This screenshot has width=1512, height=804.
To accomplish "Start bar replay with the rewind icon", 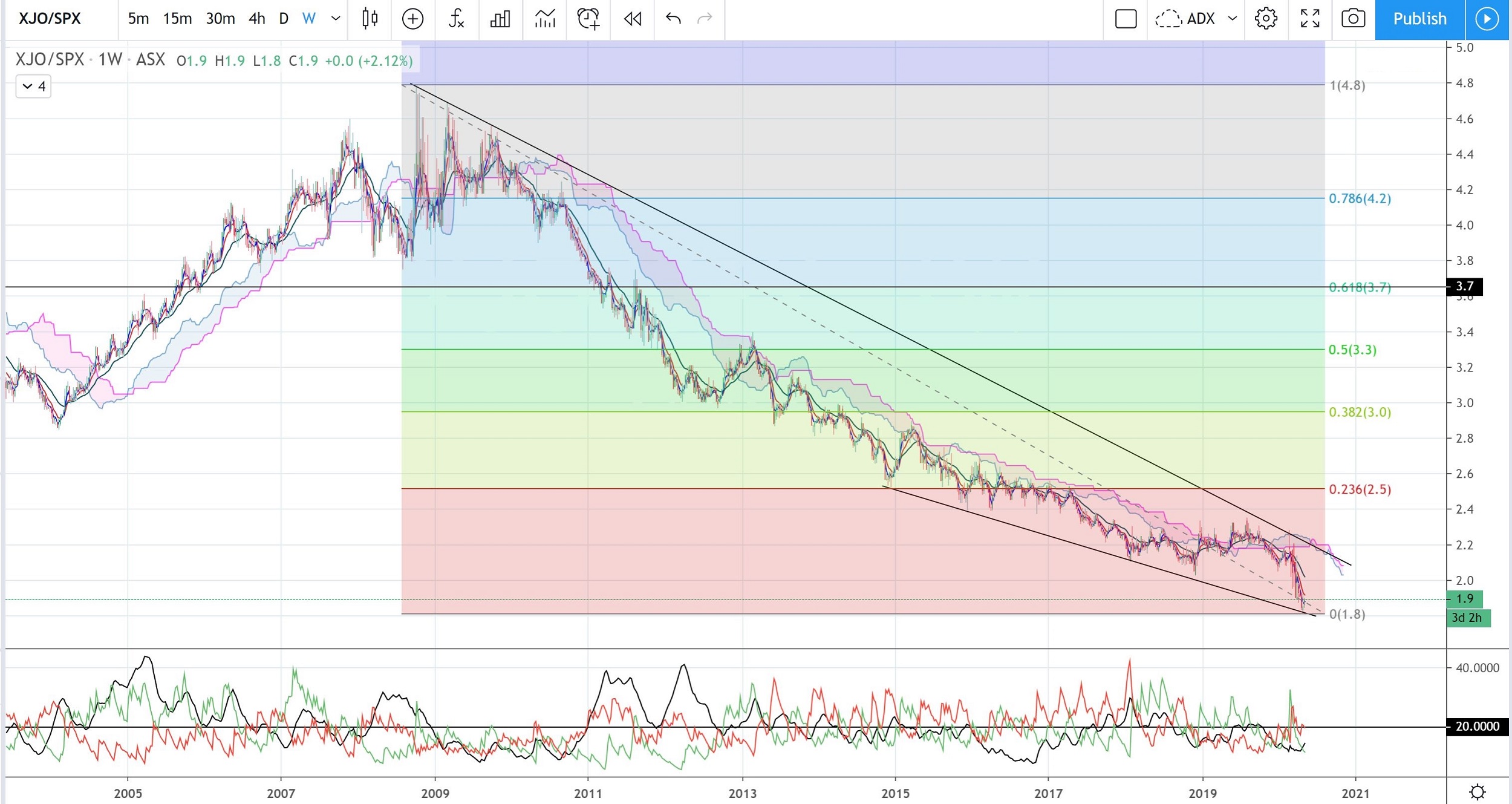I will click(x=633, y=19).
